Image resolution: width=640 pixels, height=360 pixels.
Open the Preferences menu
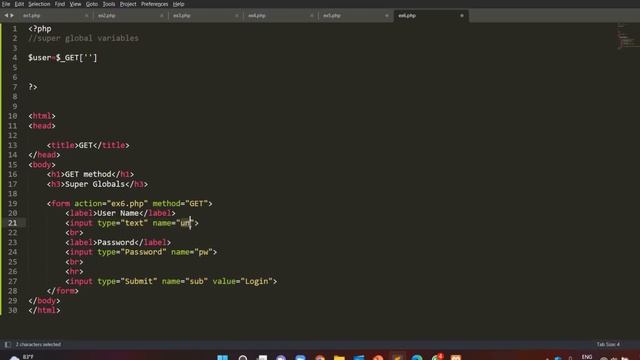[x=154, y=4]
